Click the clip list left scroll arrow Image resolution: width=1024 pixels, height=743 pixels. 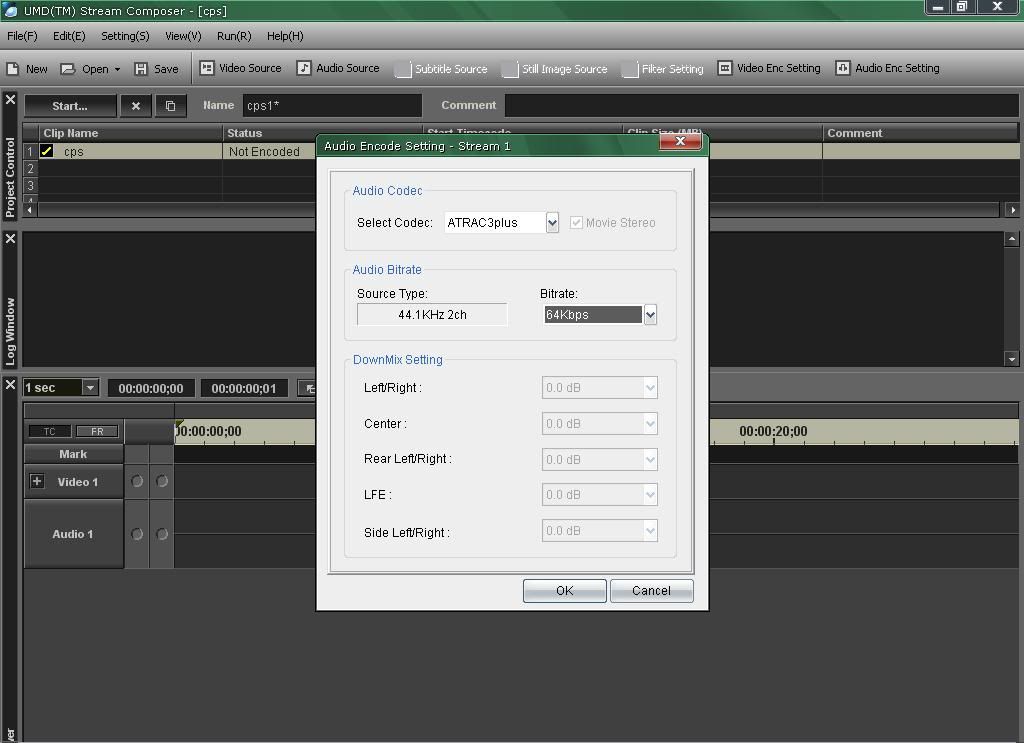(x=29, y=210)
